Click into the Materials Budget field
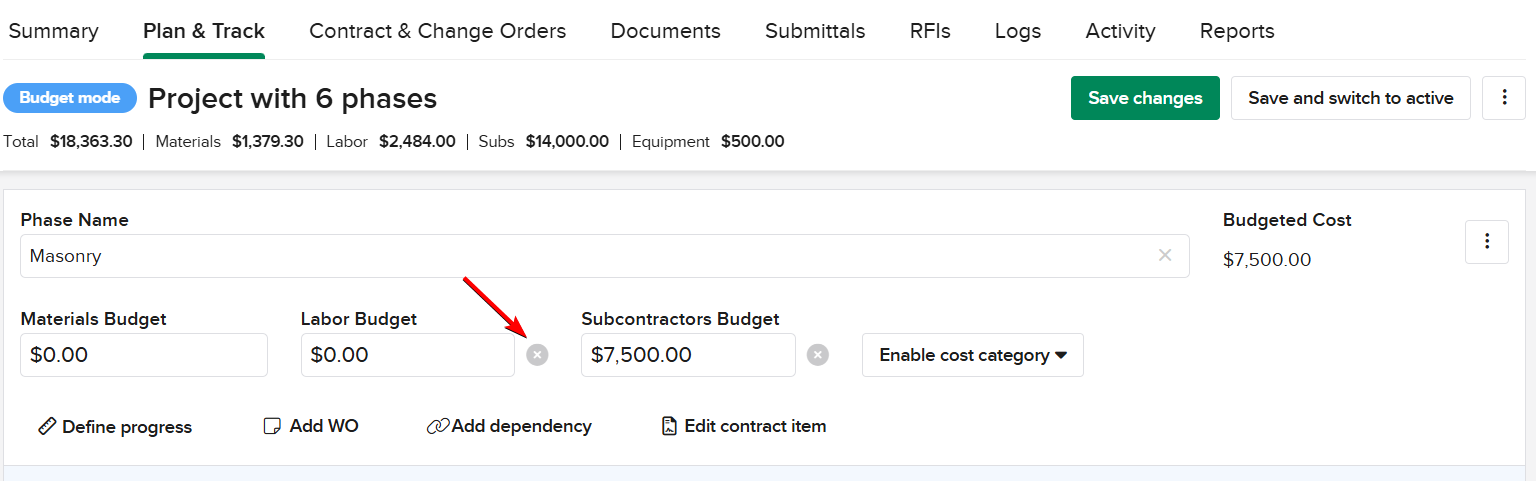 coord(144,355)
